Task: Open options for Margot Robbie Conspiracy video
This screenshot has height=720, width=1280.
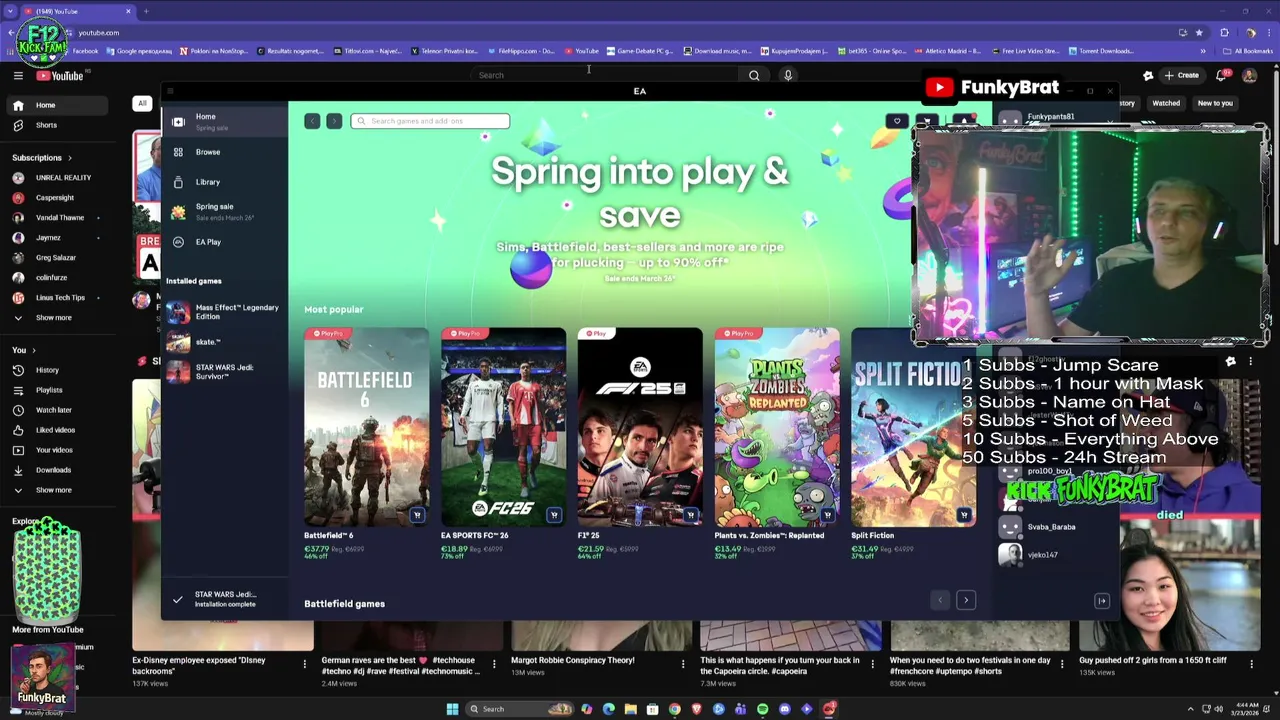Action: (683, 663)
